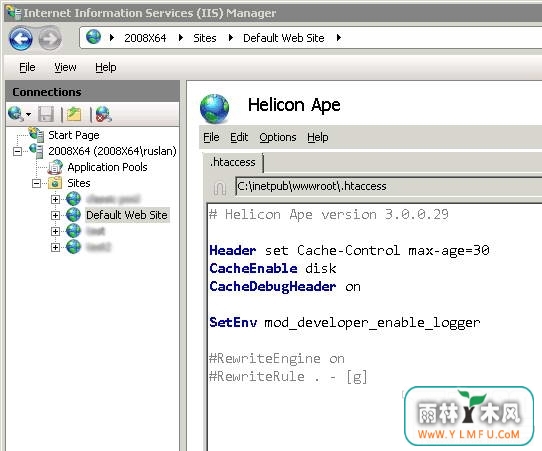Click the lock icon beside htaccess path

tap(219, 188)
